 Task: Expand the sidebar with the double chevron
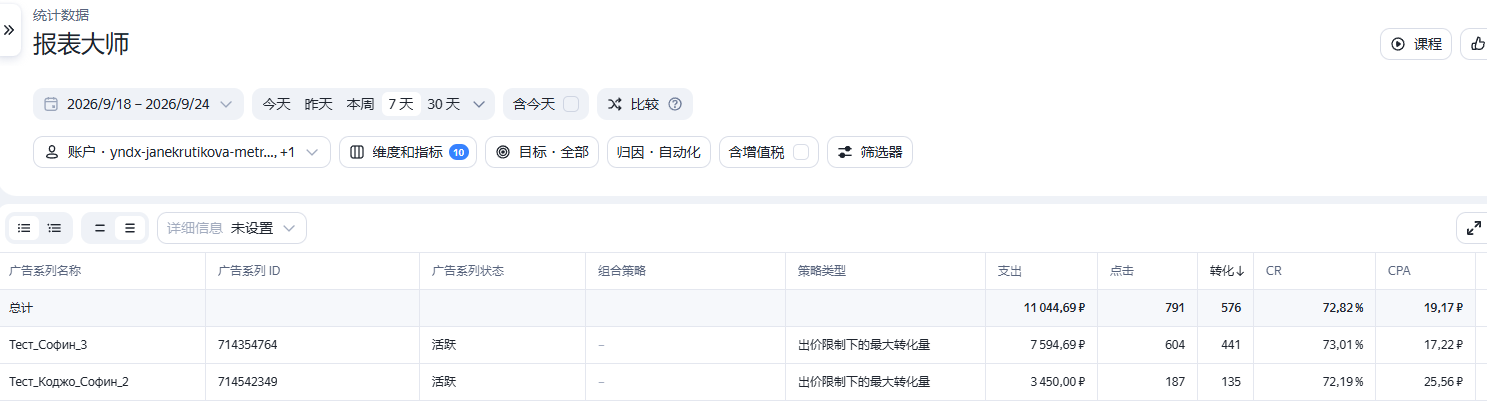click(x=9, y=30)
